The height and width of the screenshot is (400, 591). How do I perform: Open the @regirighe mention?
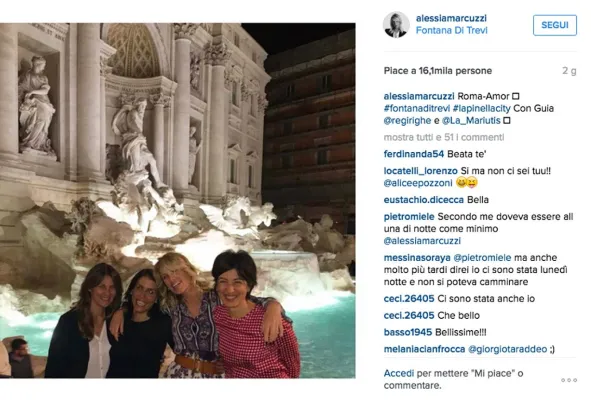[x=407, y=121]
